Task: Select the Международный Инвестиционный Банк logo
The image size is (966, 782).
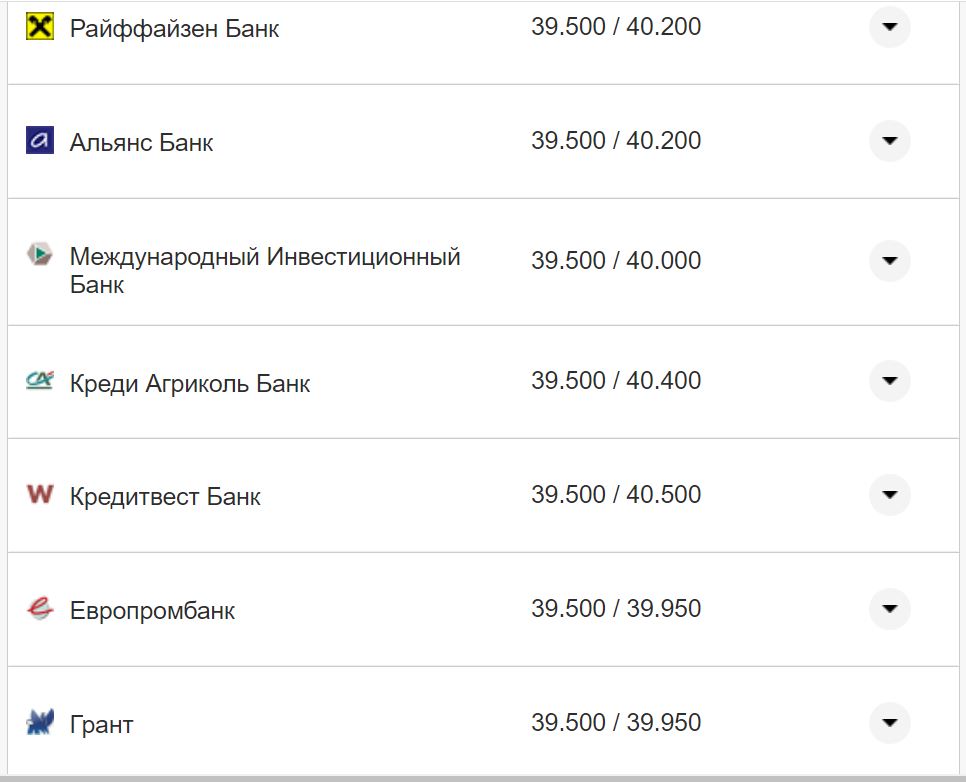Action: point(40,255)
